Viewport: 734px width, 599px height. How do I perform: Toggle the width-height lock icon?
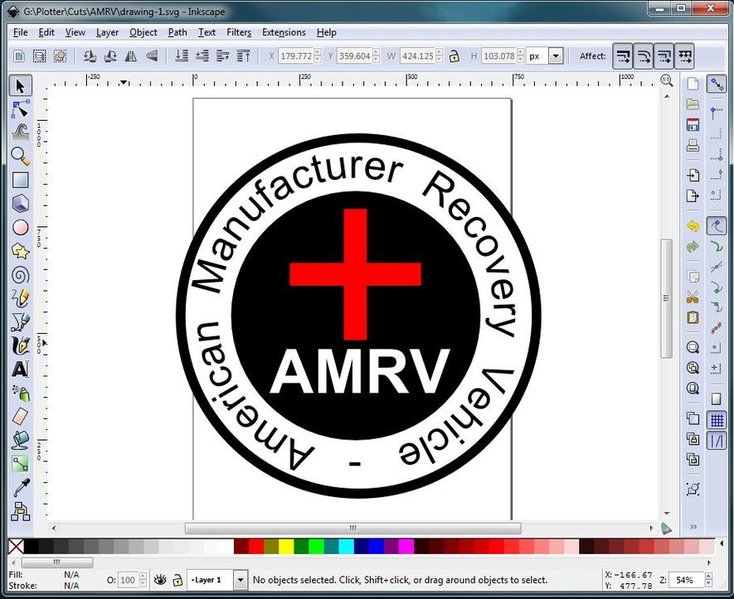pos(454,56)
